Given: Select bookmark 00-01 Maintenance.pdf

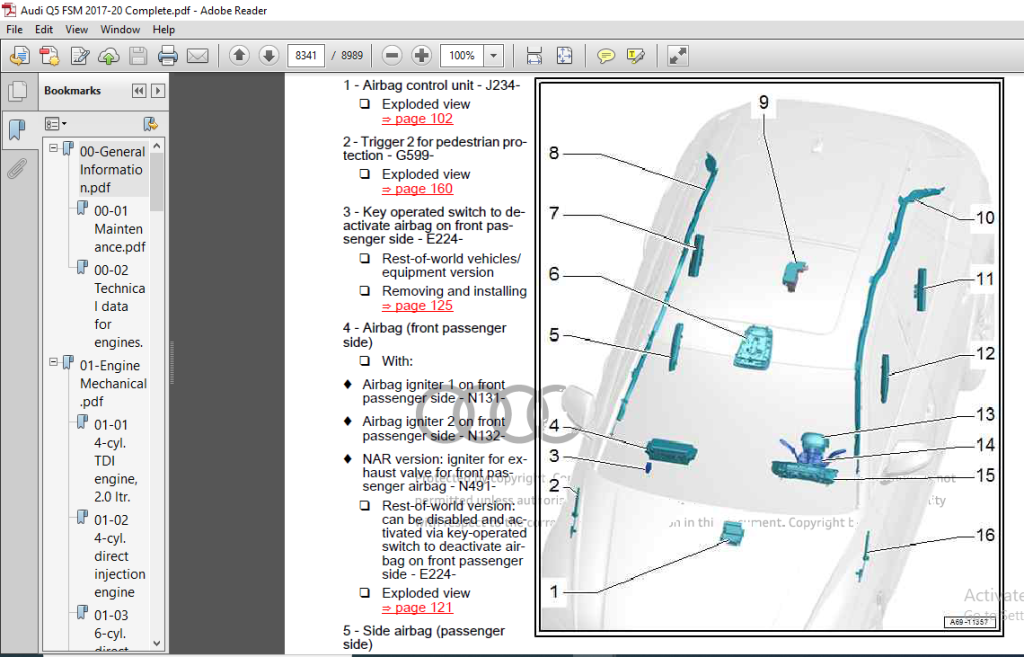Looking at the screenshot, I should [x=118, y=229].
